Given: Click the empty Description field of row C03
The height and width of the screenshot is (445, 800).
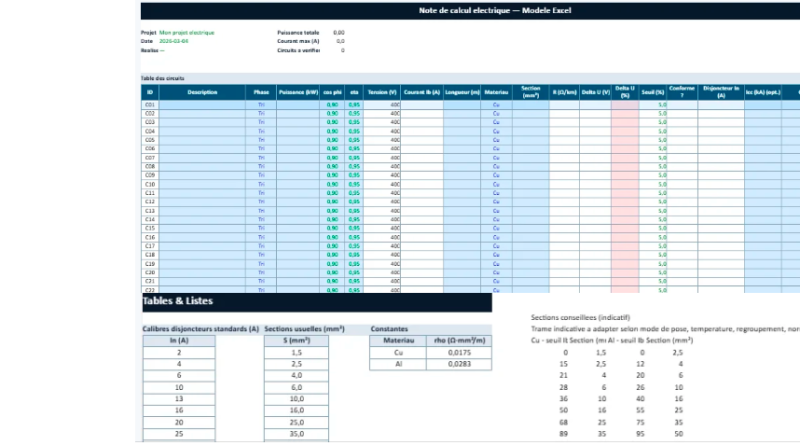Looking at the screenshot, I should (x=202, y=122).
